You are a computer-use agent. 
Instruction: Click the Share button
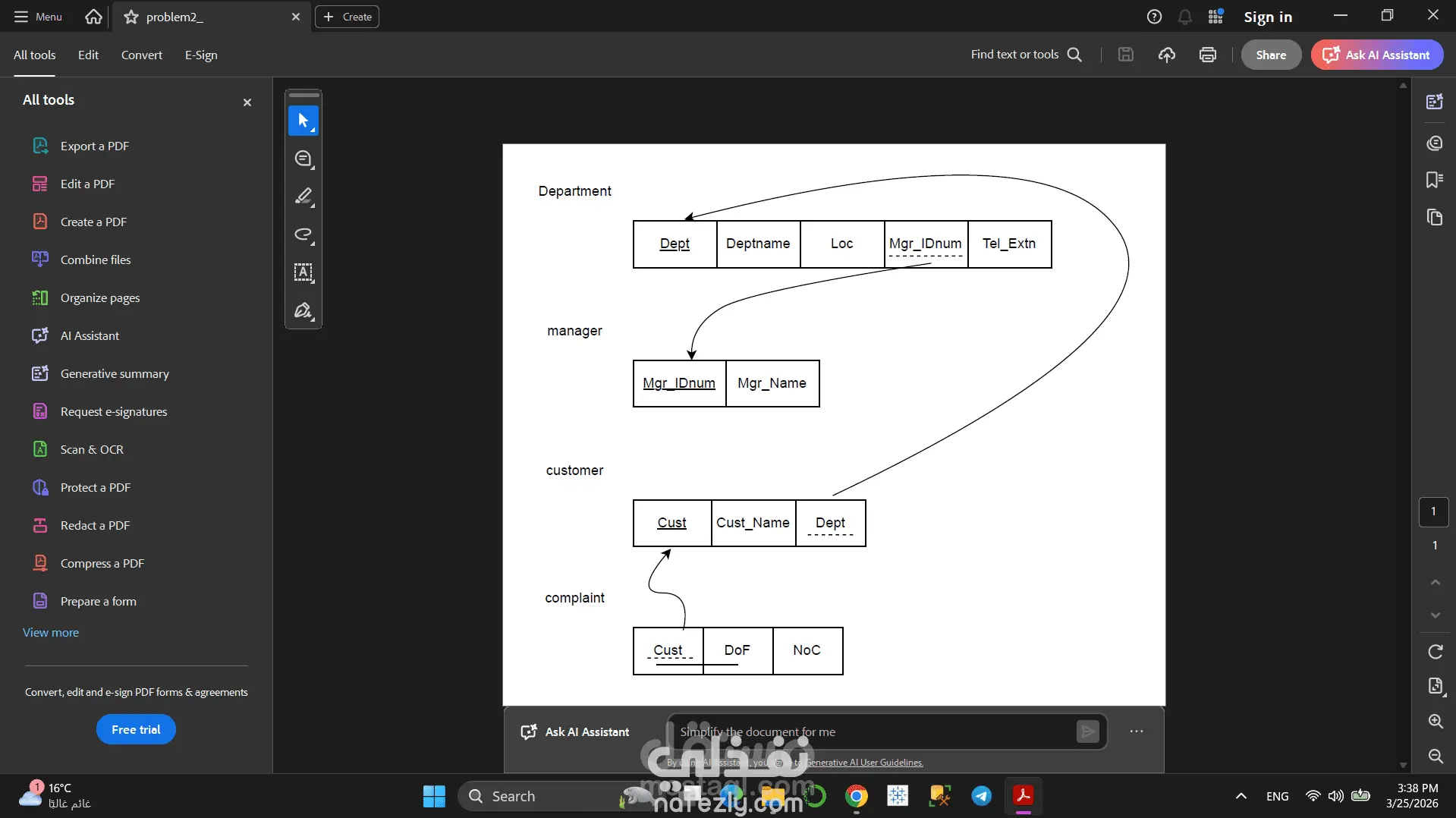[1271, 55]
